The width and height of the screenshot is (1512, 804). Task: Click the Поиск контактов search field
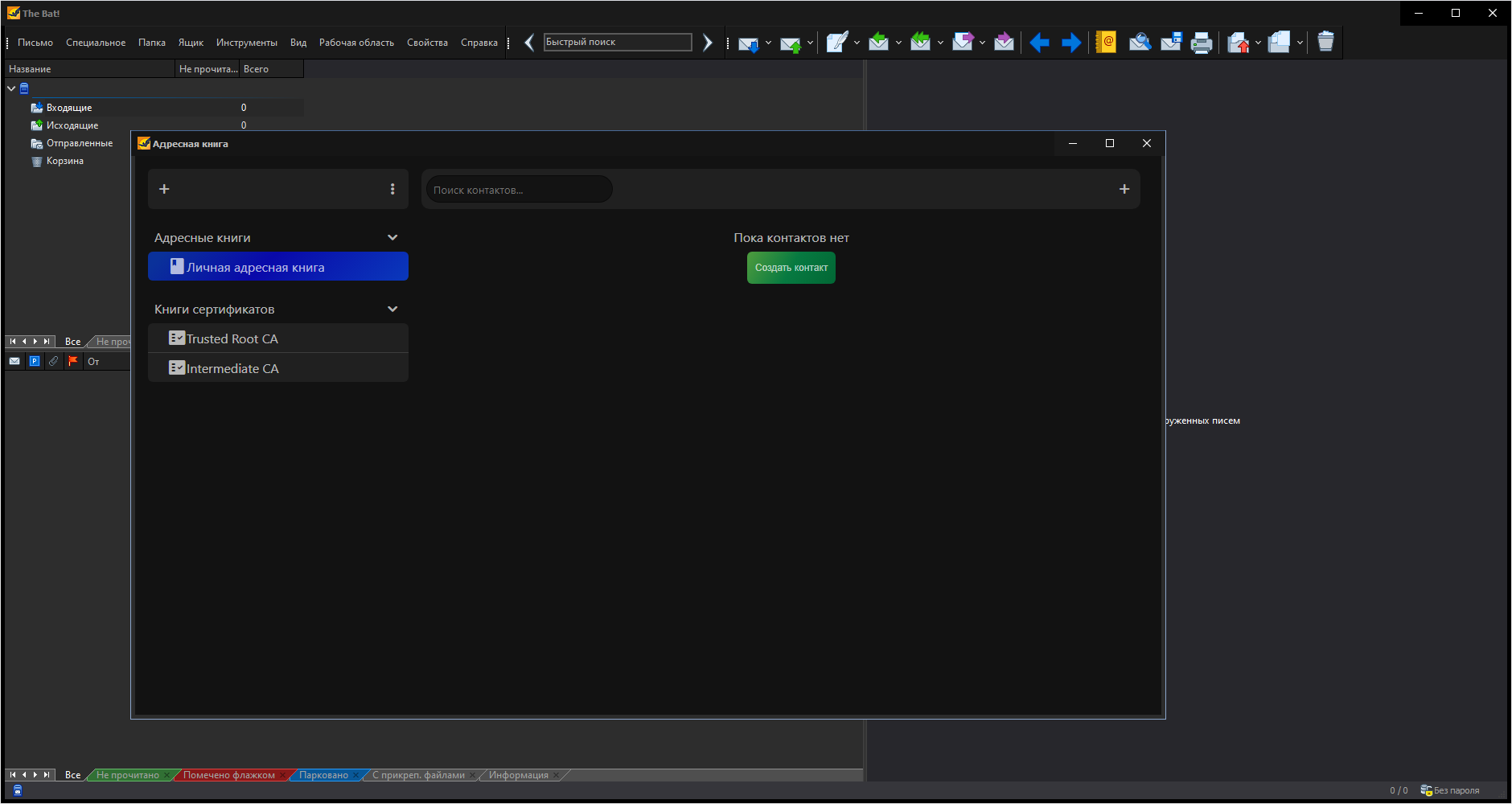coord(520,190)
